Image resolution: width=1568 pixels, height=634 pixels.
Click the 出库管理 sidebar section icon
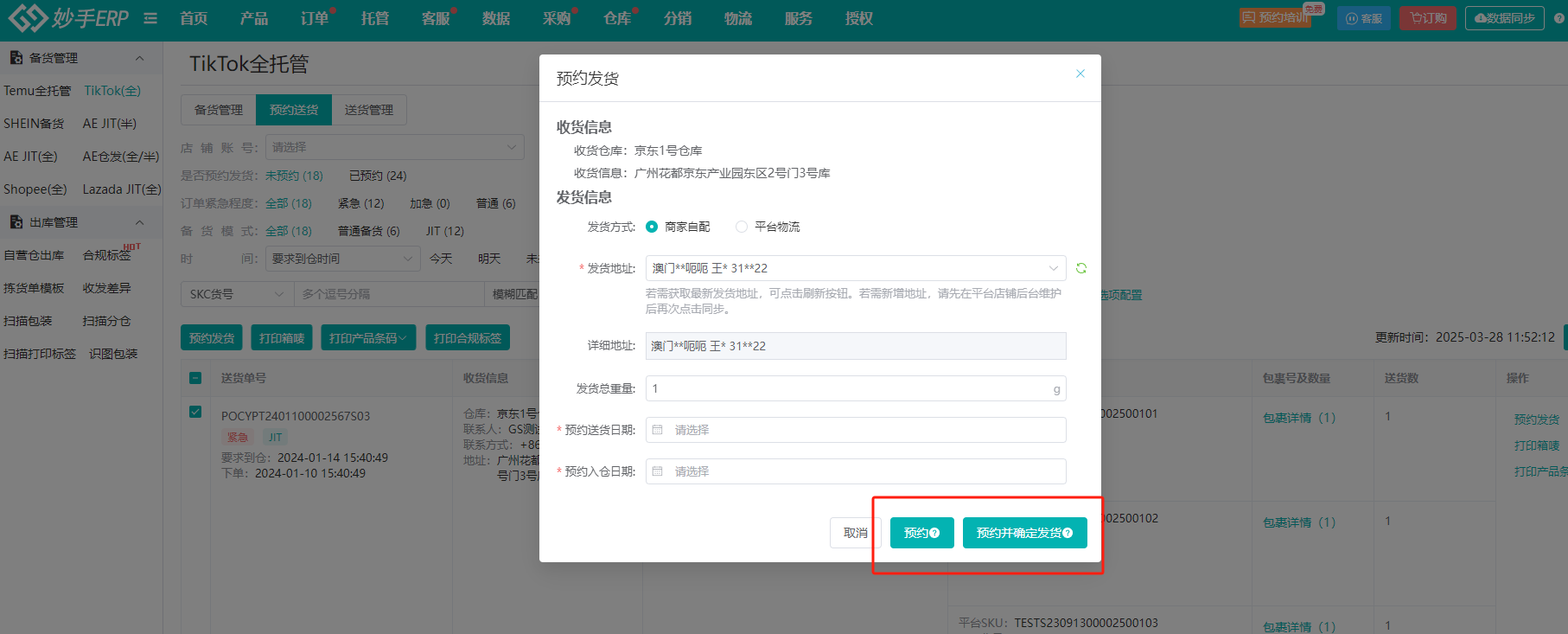click(x=16, y=222)
